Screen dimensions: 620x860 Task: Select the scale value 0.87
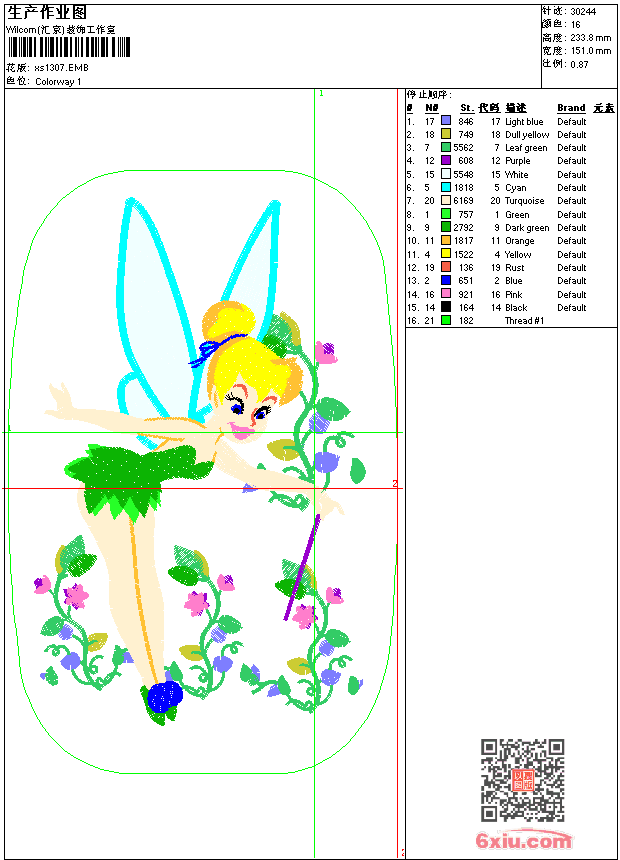pyautogui.click(x=579, y=64)
